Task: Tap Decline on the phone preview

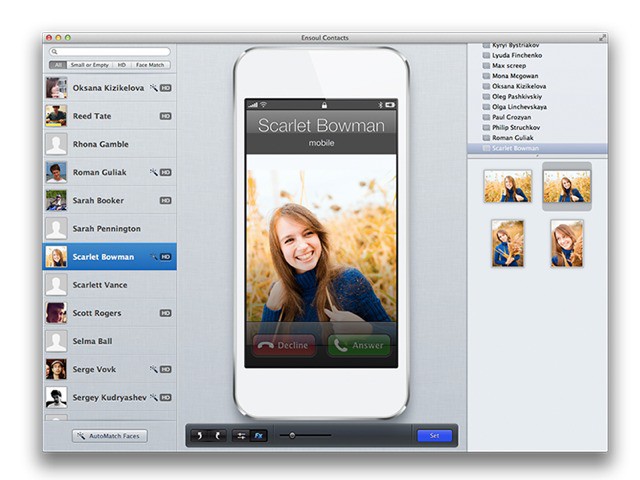Action: pos(284,345)
